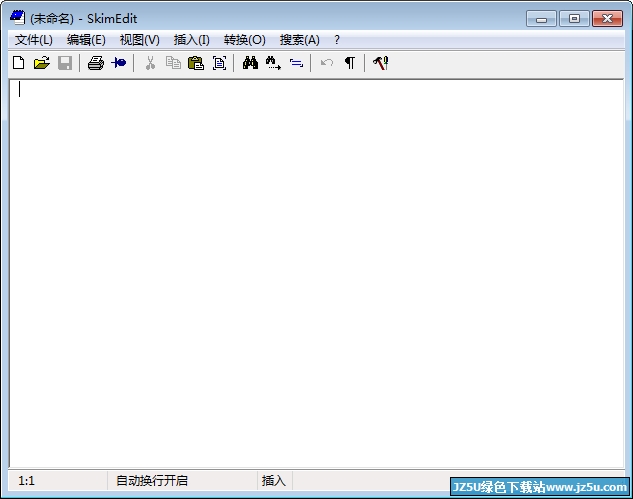Viewport: 633px width, 499px height.
Task: Click the undo curved arrow icon
Action: (x=327, y=63)
